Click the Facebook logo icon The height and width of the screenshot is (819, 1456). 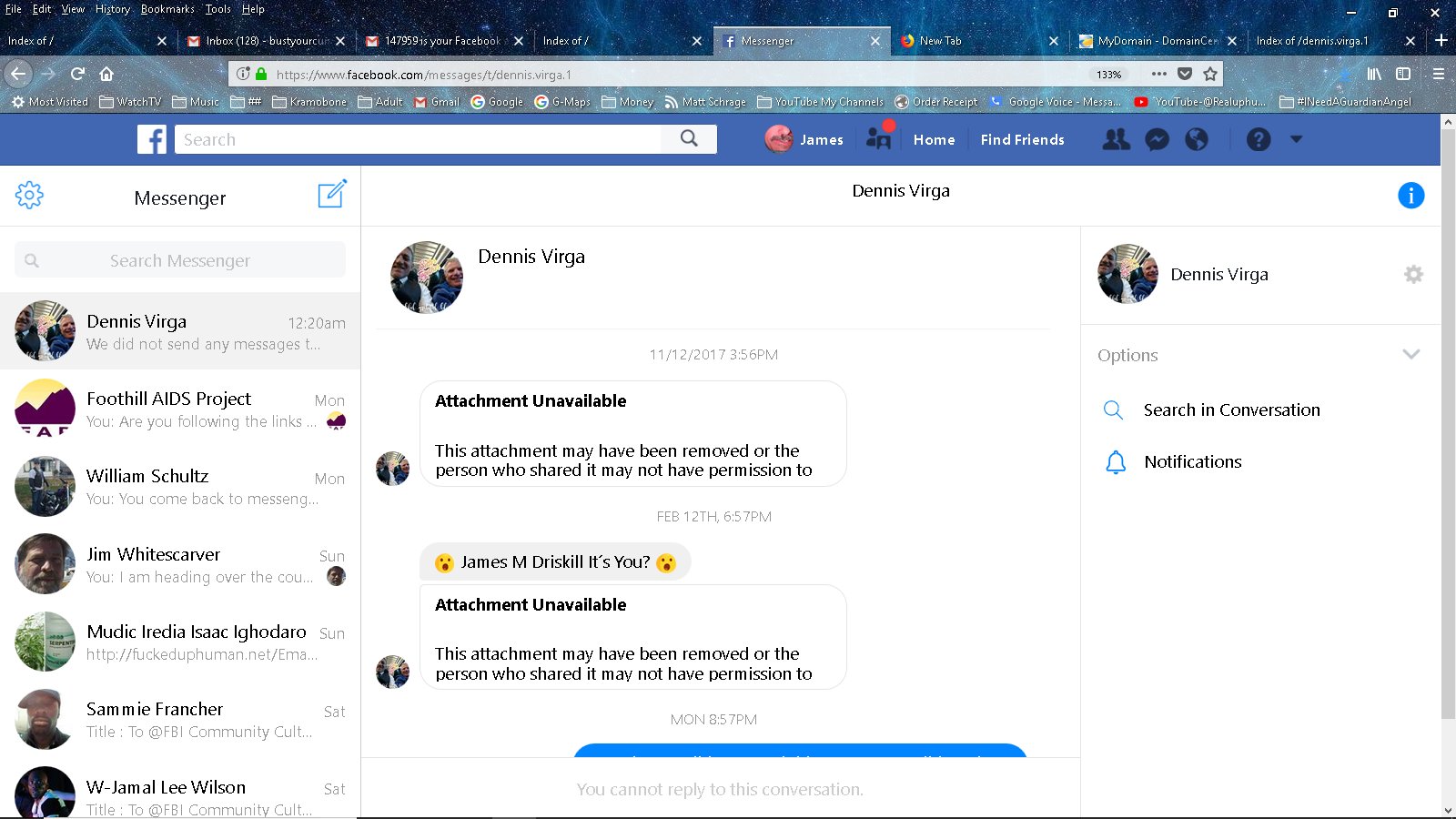point(152,139)
